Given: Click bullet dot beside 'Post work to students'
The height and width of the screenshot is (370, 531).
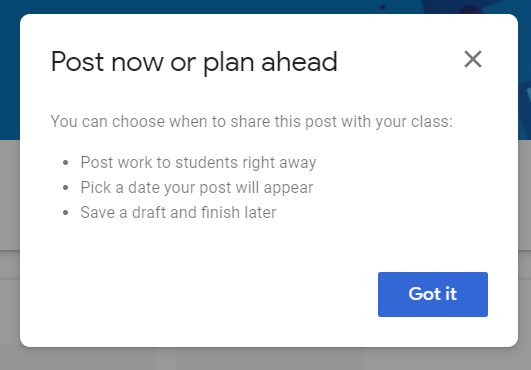Looking at the screenshot, I should [x=66, y=163].
